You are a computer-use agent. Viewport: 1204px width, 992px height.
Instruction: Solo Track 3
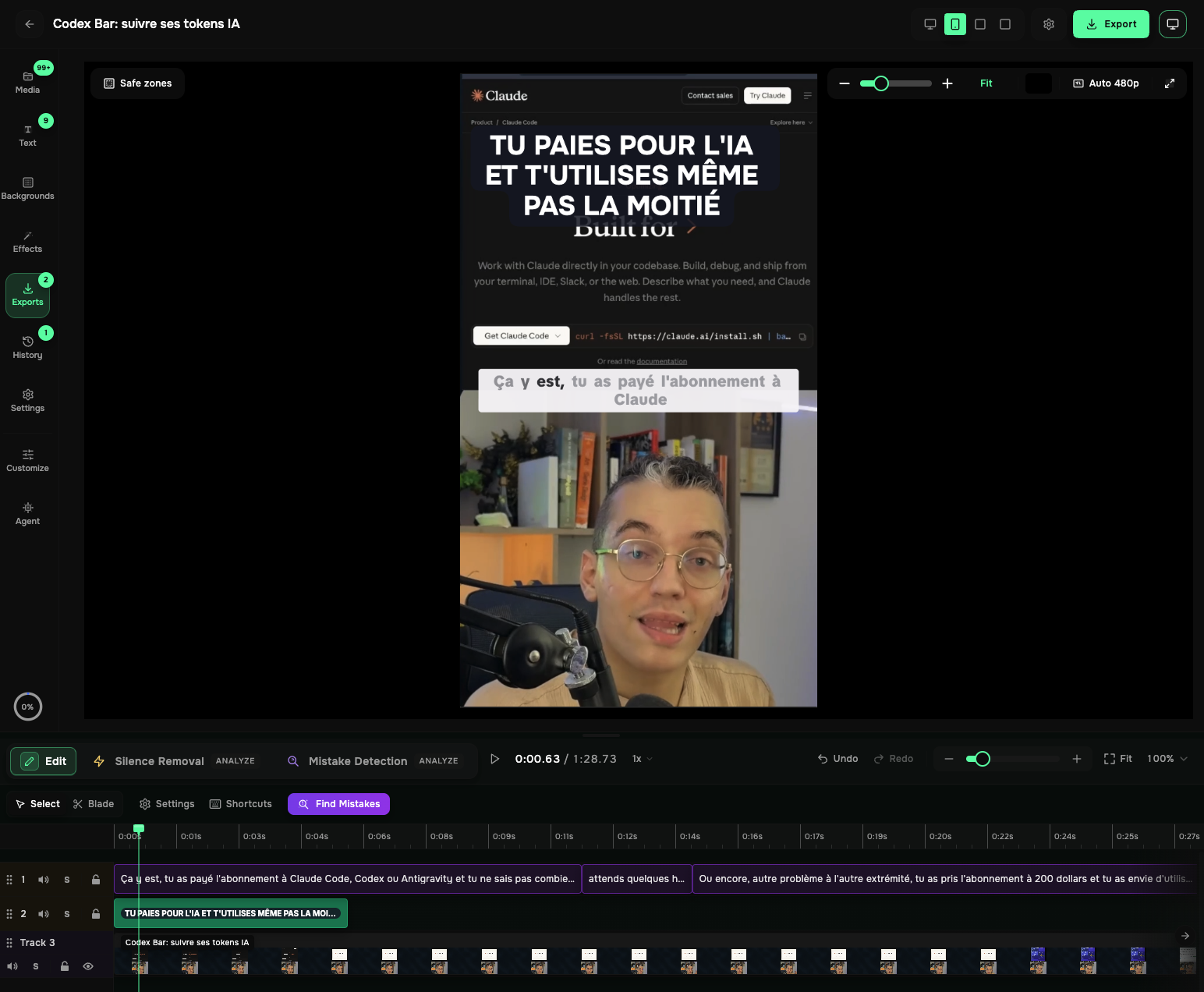click(36, 966)
